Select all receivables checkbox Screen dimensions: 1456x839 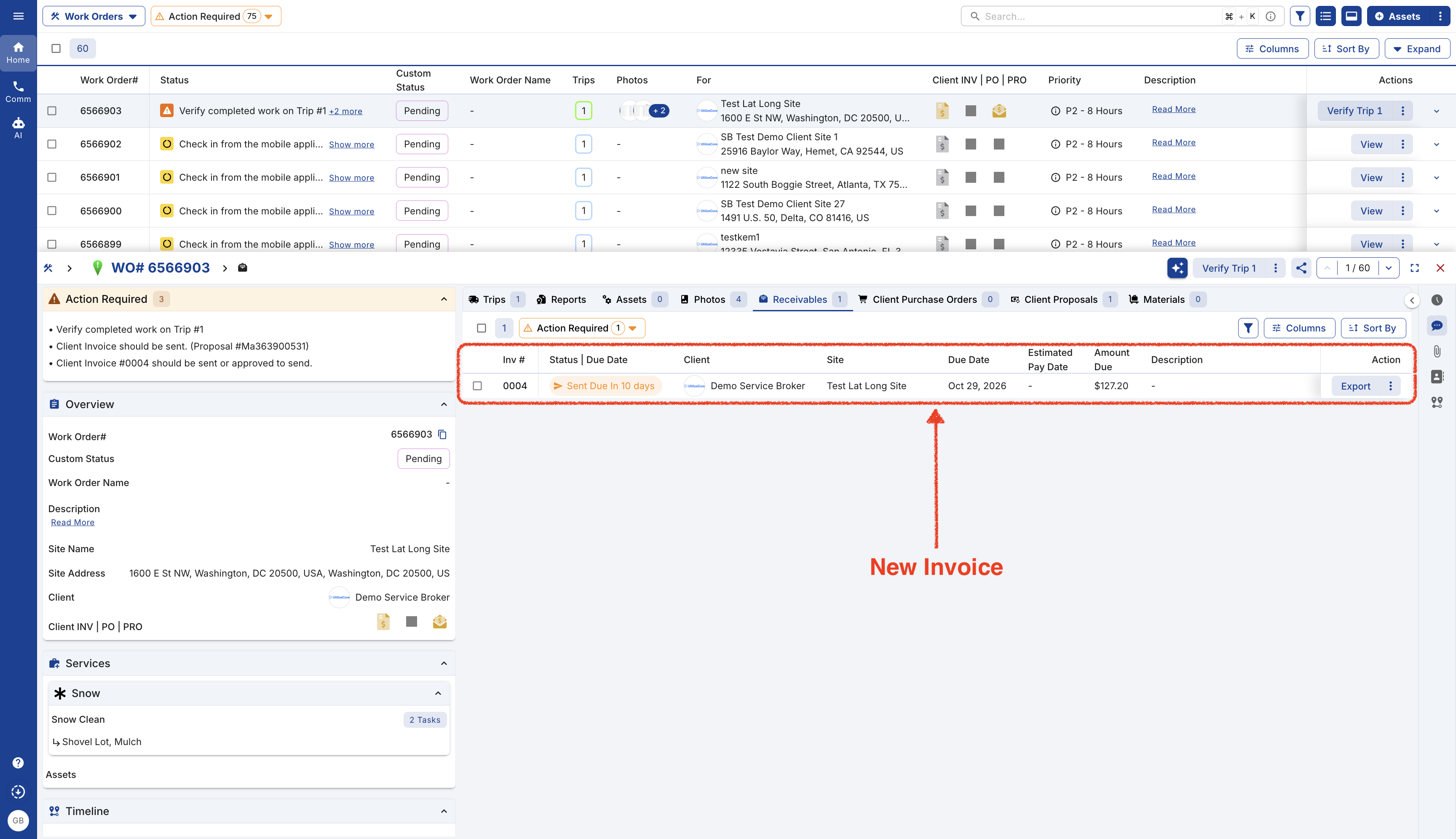pyautogui.click(x=481, y=329)
